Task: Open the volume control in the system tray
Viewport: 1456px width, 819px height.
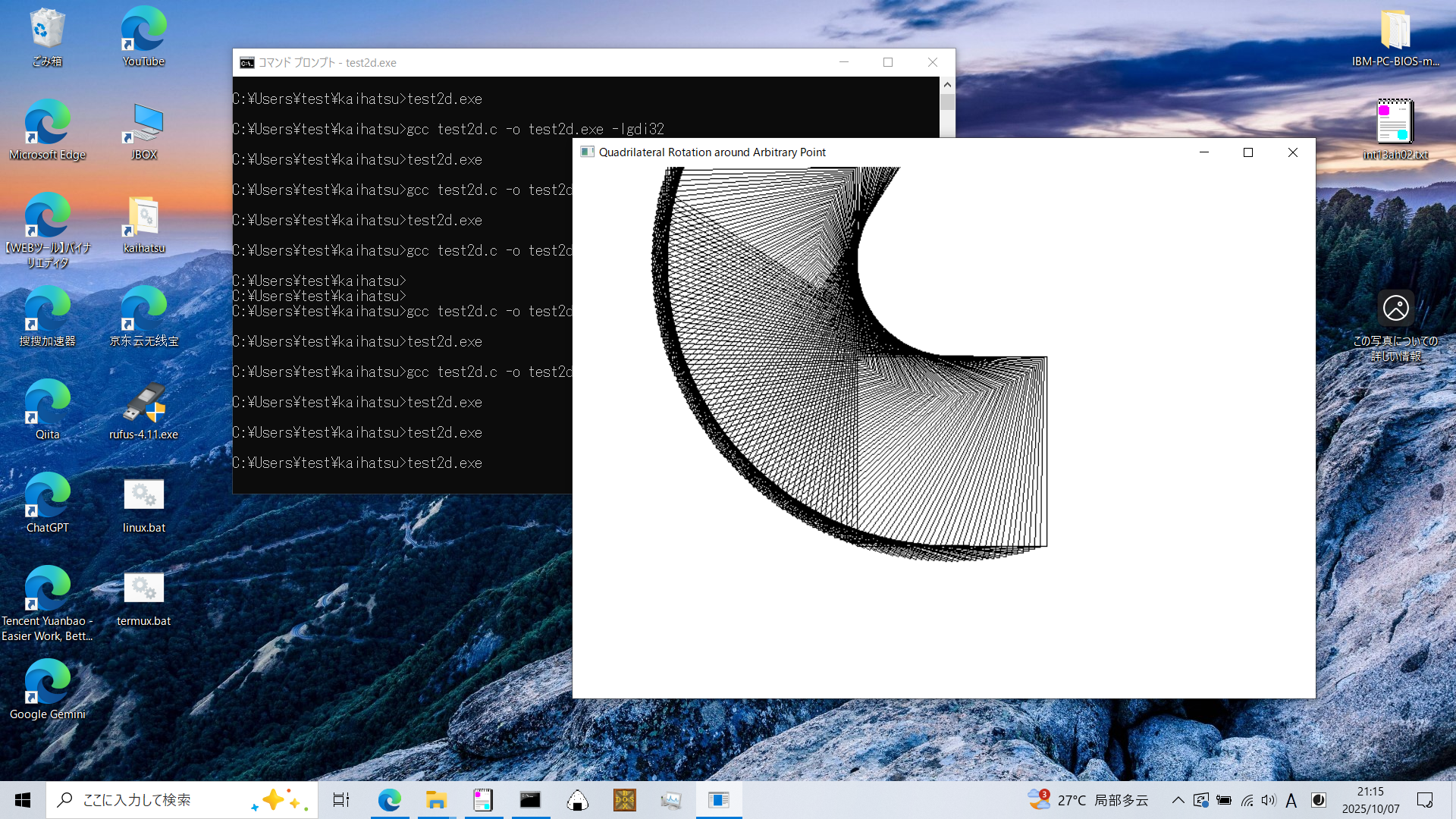Action: click(1269, 800)
